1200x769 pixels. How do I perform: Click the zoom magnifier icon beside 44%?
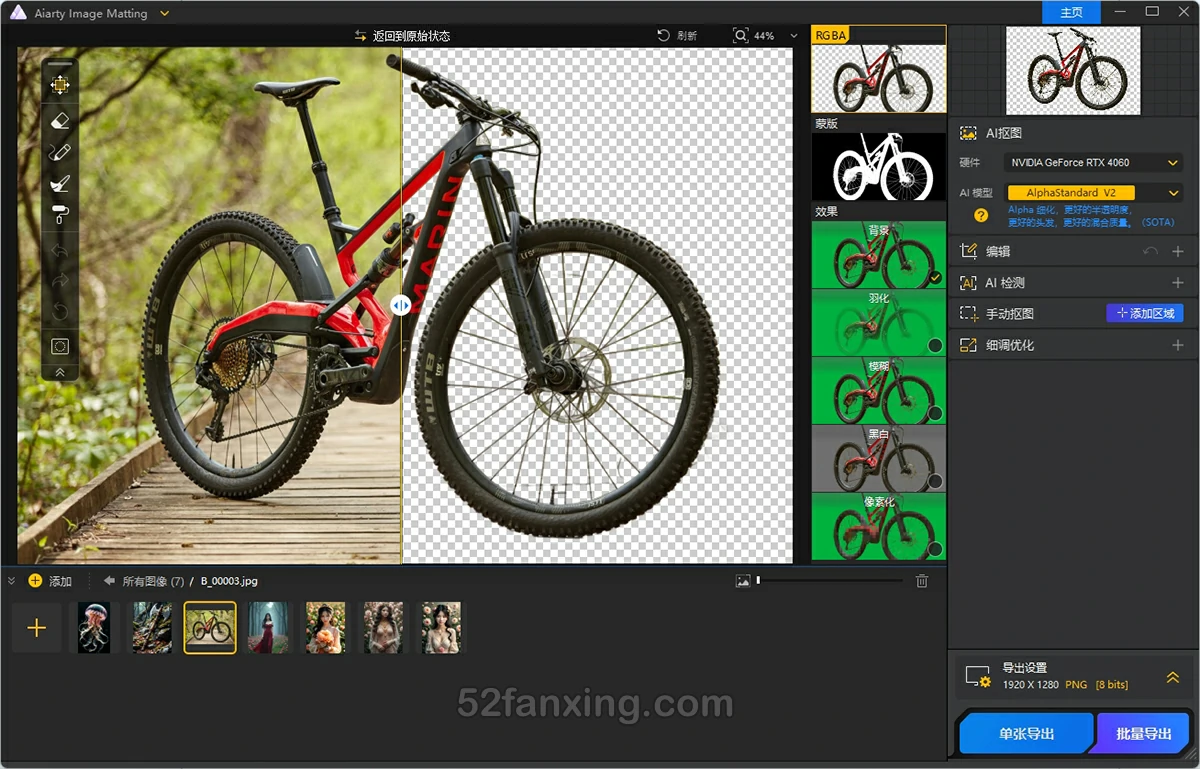pos(740,36)
